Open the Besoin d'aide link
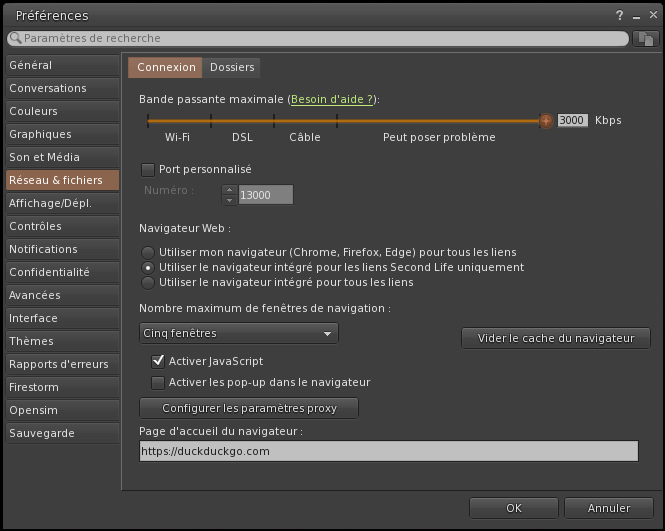This screenshot has width=665, height=531. click(332, 100)
